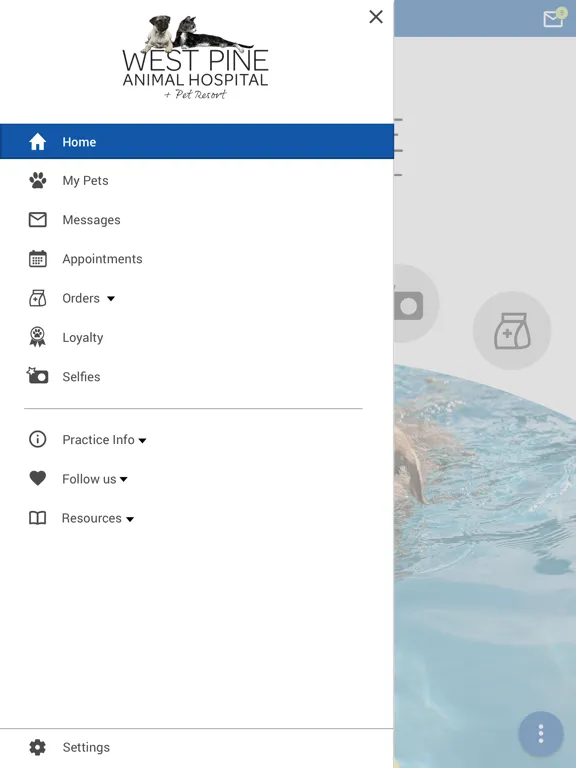Open Appointments from the menu
This screenshot has height=768, width=576.
coord(102,259)
